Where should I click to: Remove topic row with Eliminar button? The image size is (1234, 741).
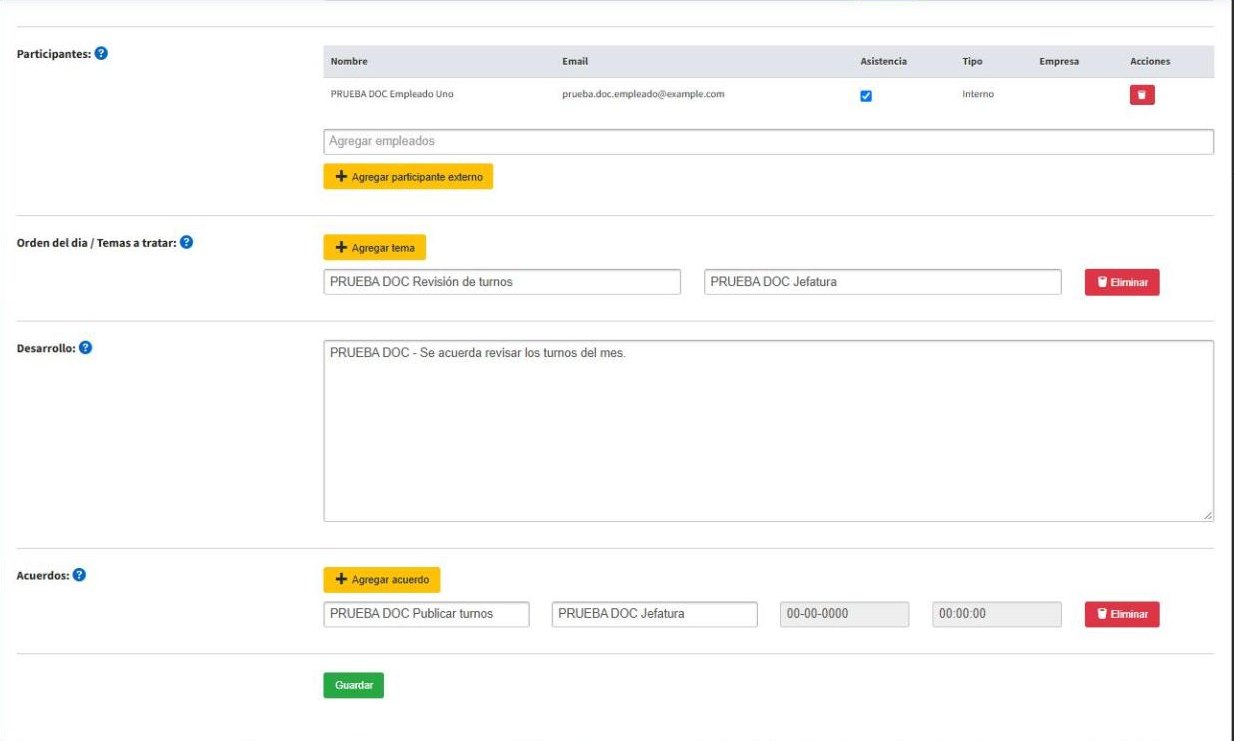point(1122,283)
